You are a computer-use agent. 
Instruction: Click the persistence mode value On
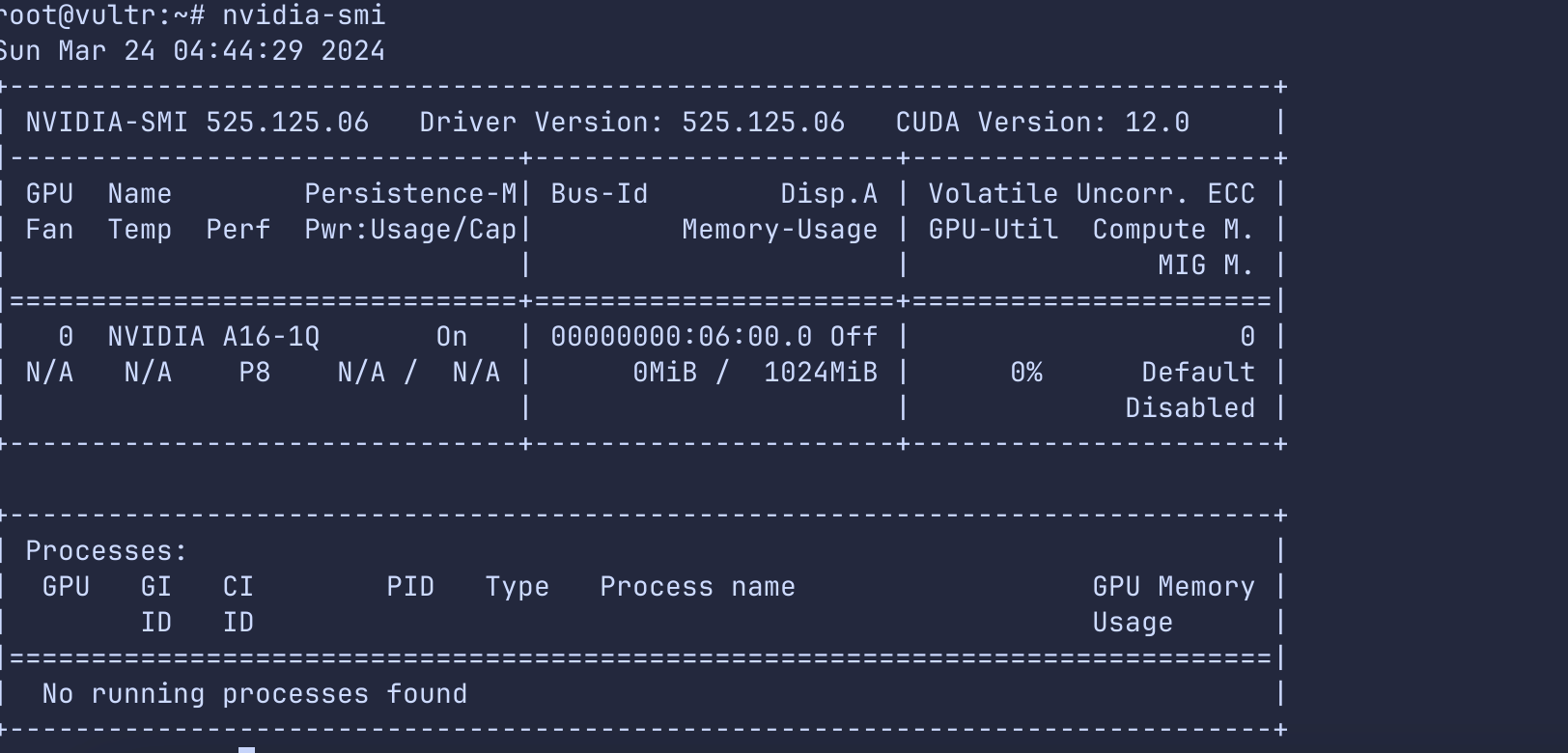(451, 337)
